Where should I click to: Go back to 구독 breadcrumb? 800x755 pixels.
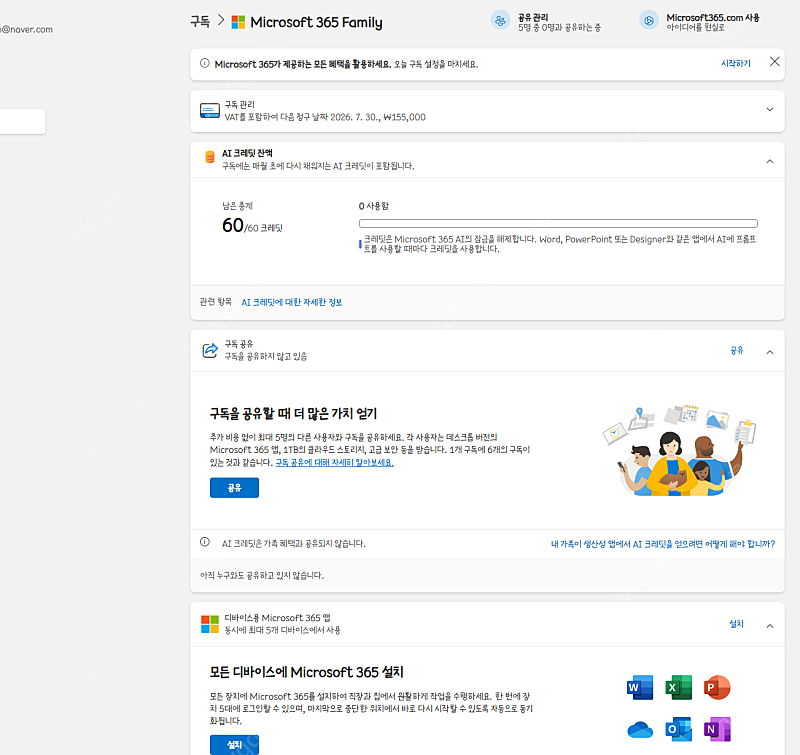click(x=200, y=21)
